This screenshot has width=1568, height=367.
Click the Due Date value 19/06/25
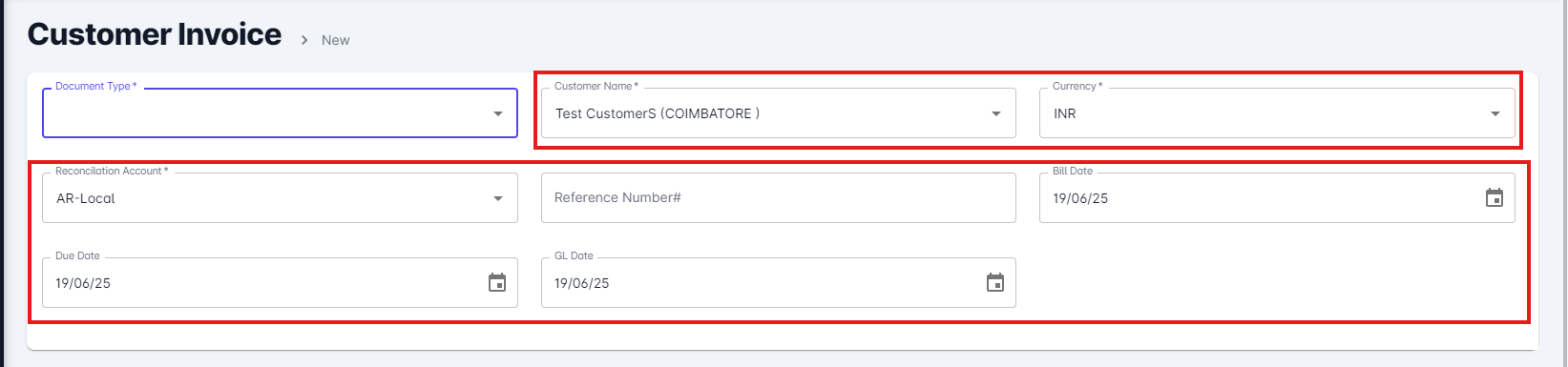pos(83,283)
